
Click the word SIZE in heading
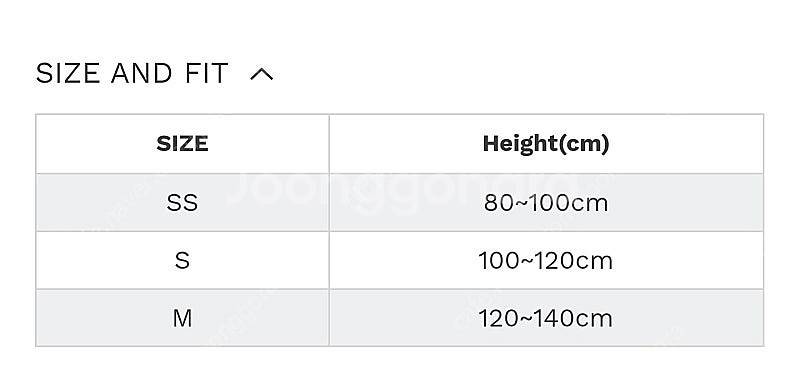(68, 73)
